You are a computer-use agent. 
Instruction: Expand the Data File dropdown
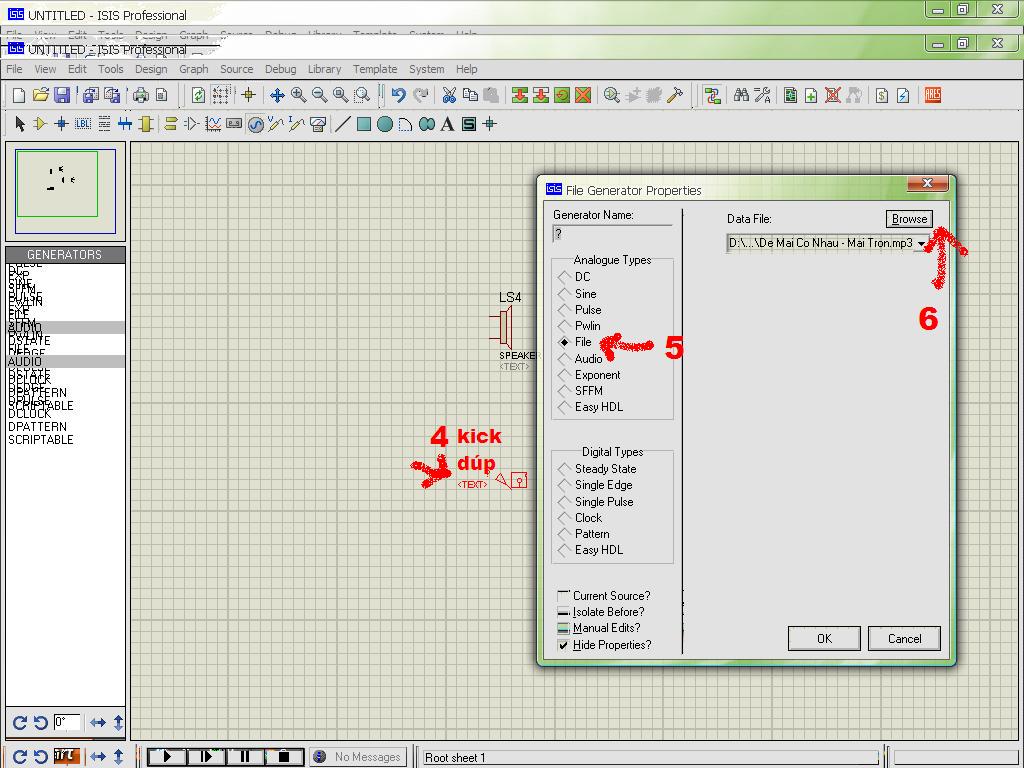pos(921,244)
